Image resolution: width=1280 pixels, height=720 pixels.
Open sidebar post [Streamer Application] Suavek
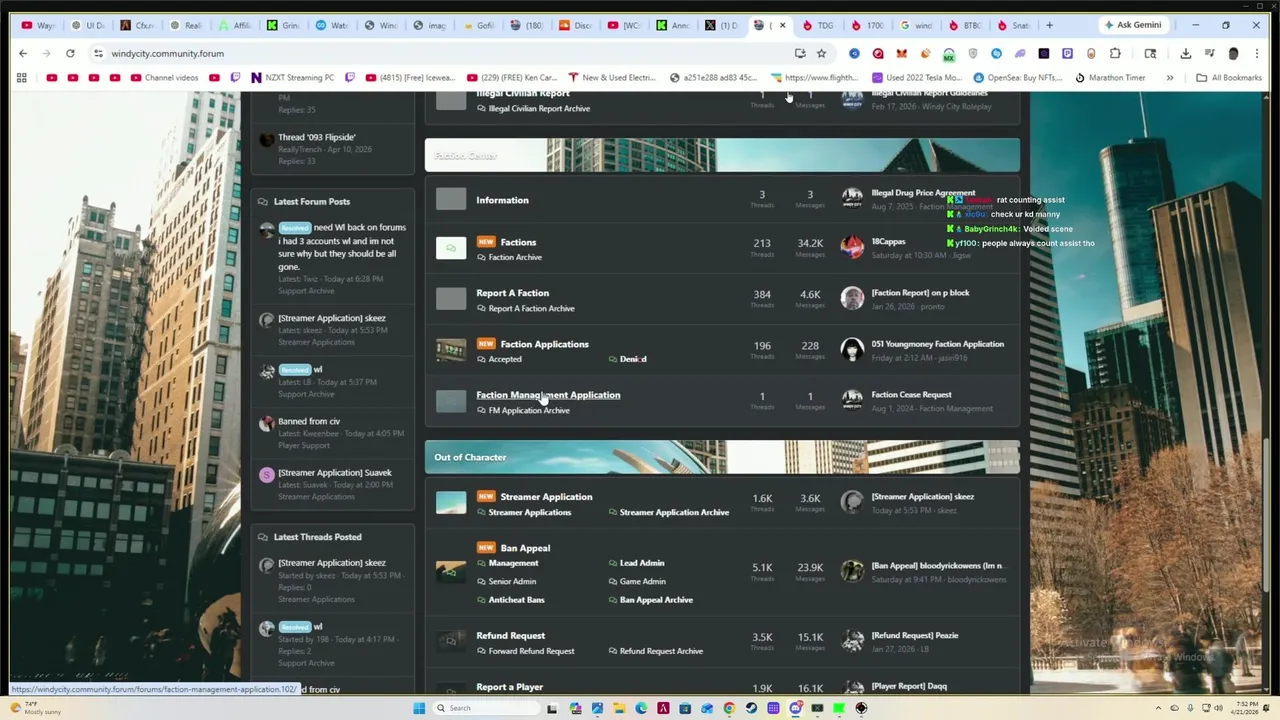tap(335, 473)
